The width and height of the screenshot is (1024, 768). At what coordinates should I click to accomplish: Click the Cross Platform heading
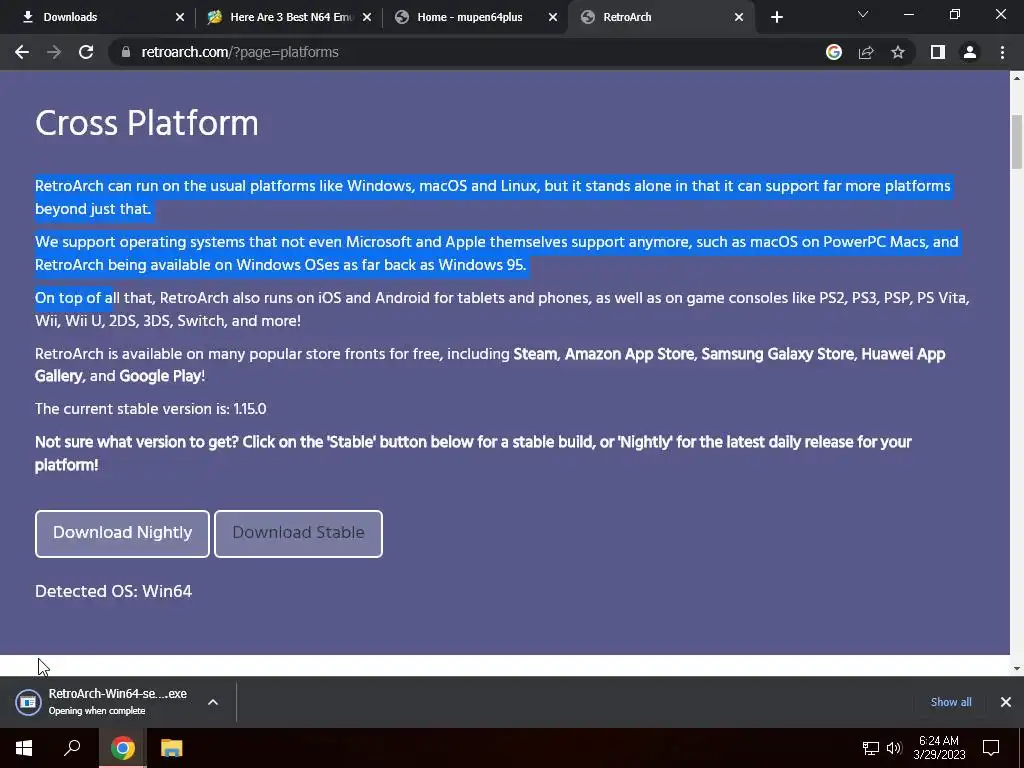[x=147, y=123]
